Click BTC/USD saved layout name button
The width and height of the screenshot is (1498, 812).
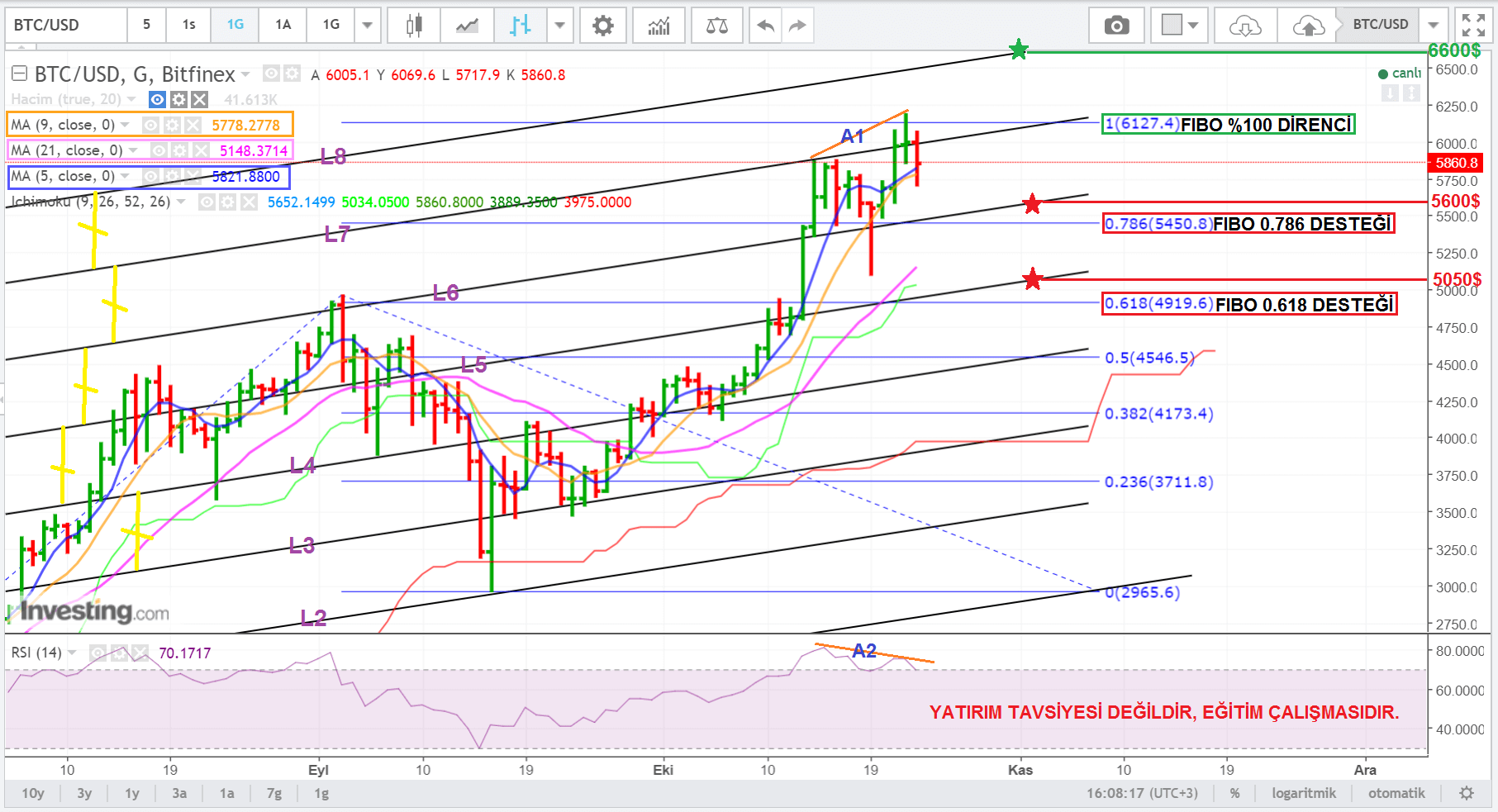tap(1380, 26)
